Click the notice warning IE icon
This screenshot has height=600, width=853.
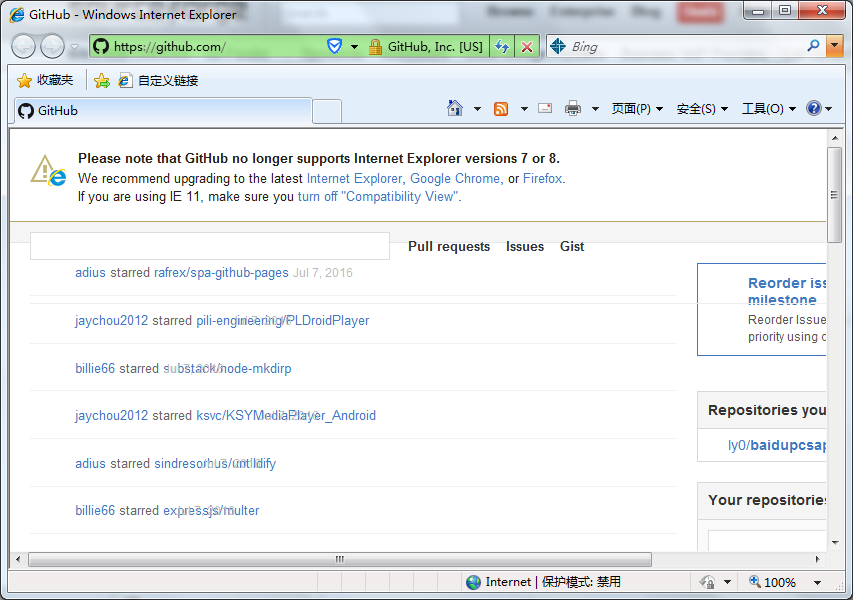(48, 171)
